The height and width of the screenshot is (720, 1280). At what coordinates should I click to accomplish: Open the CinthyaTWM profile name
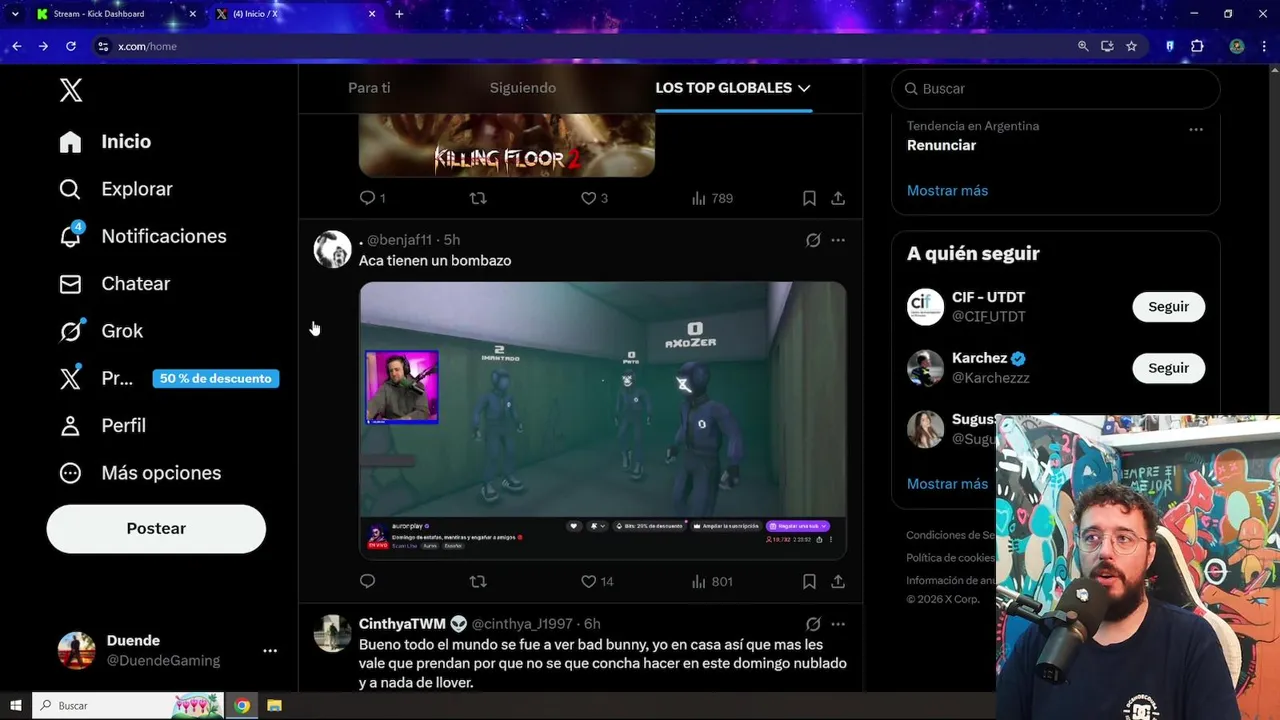click(x=402, y=624)
